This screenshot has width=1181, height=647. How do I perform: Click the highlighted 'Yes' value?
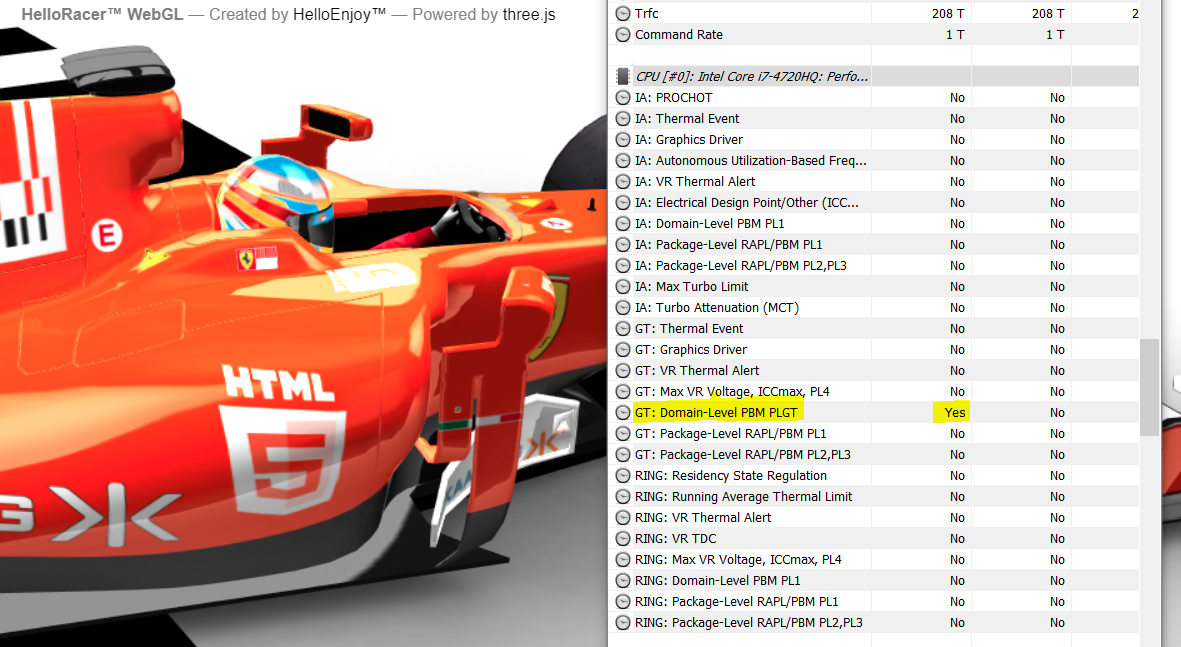pyautogui.click(x=954, y=413)
